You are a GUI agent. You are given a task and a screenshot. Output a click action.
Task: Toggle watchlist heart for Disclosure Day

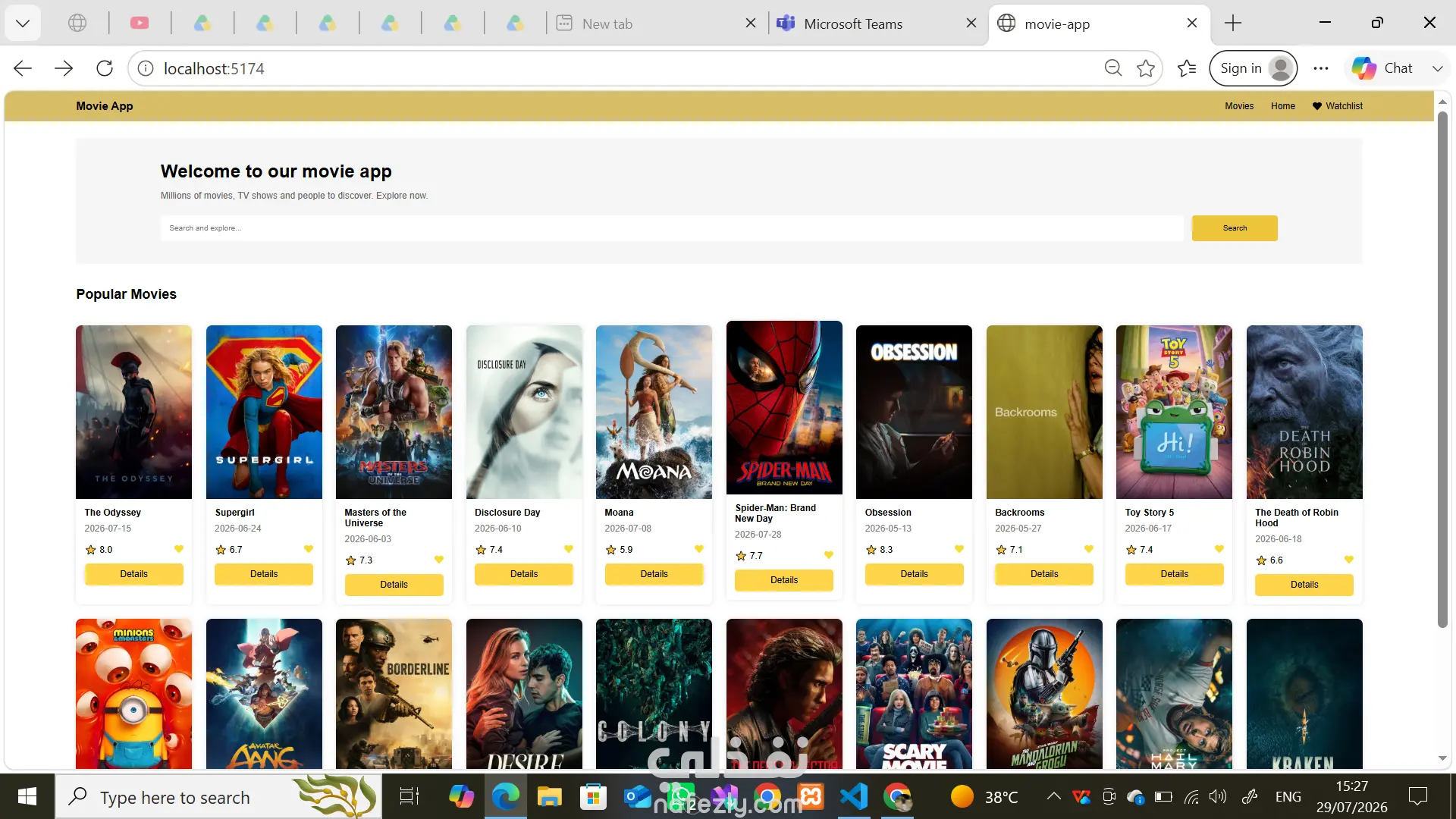click(569, 549)
